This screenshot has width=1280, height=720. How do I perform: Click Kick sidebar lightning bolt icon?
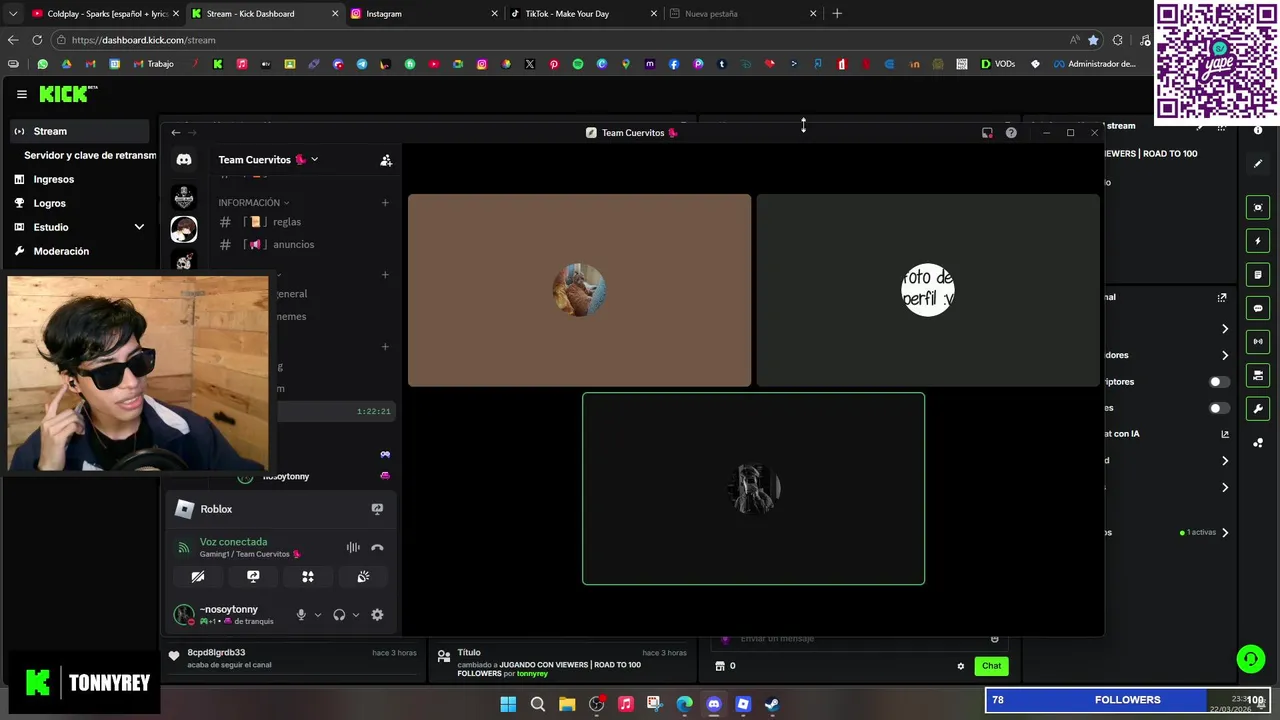(1258, 241)
